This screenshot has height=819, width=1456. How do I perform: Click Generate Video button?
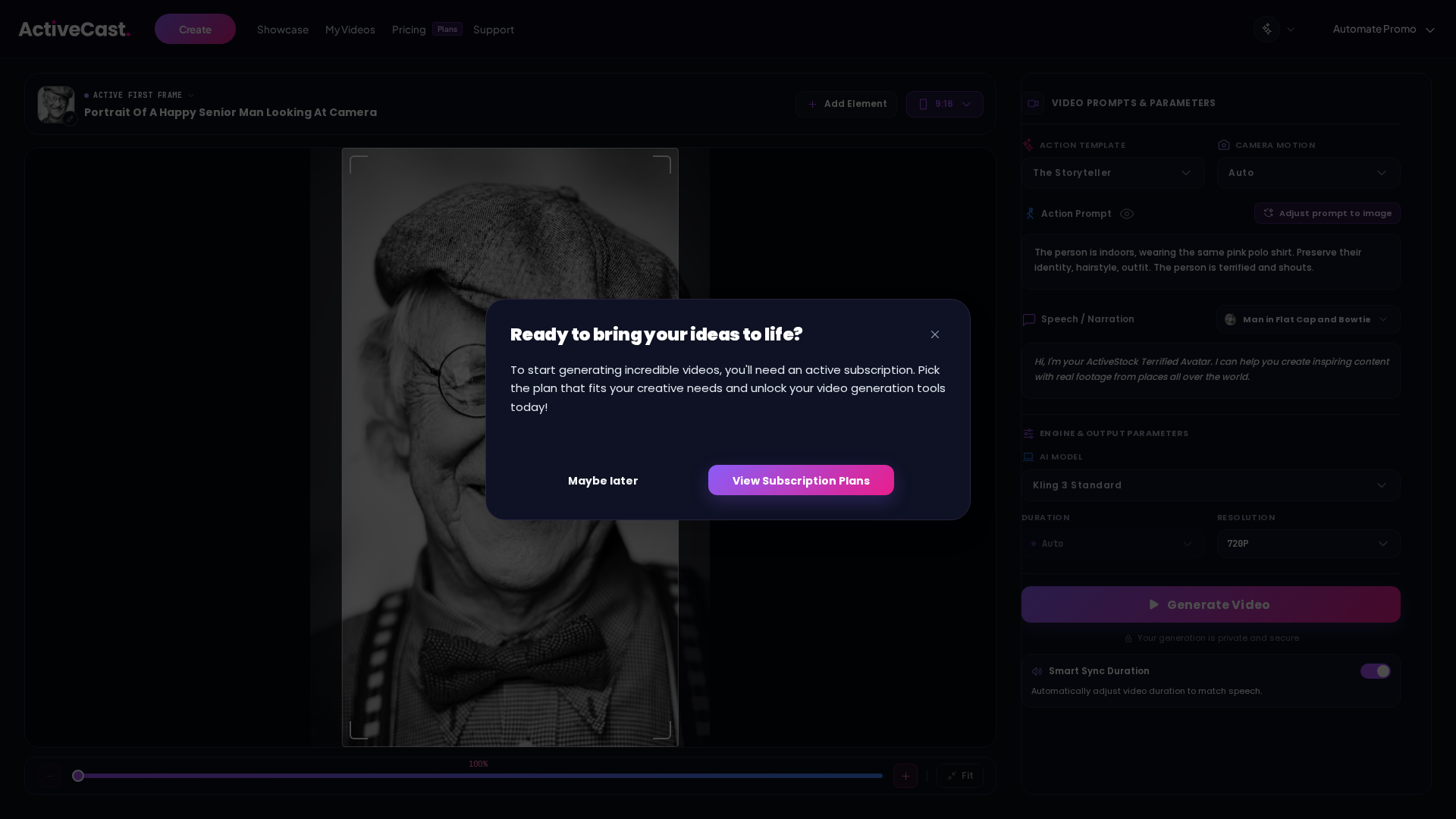[1210, 604]
